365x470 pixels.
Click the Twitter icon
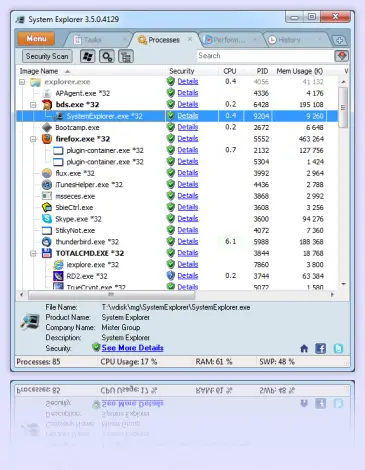coord(338,349)
